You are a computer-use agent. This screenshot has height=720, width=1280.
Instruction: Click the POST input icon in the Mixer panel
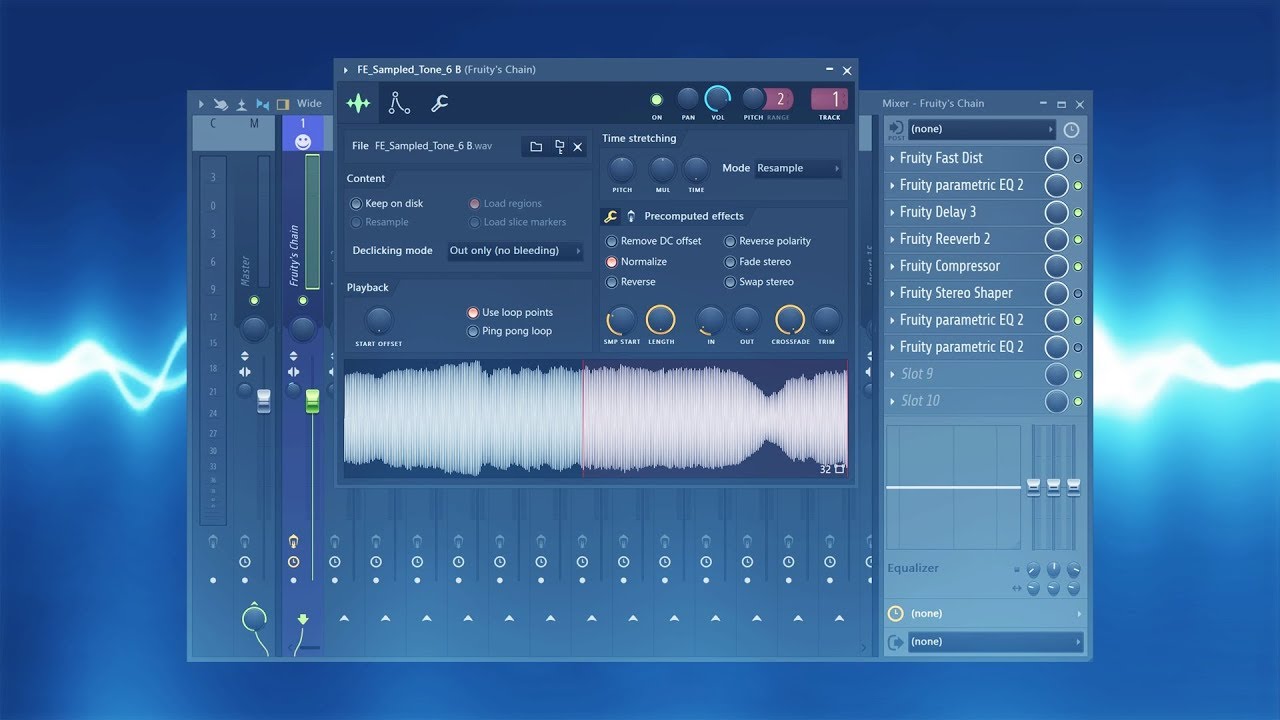click(x=896, y=129)
